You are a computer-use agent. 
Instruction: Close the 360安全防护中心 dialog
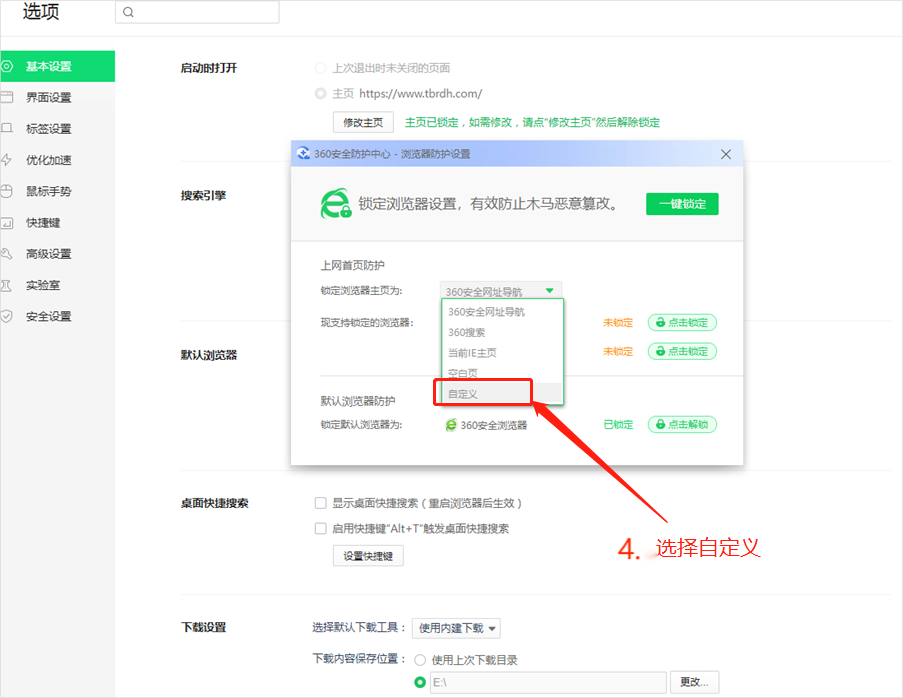click(726, 154)
